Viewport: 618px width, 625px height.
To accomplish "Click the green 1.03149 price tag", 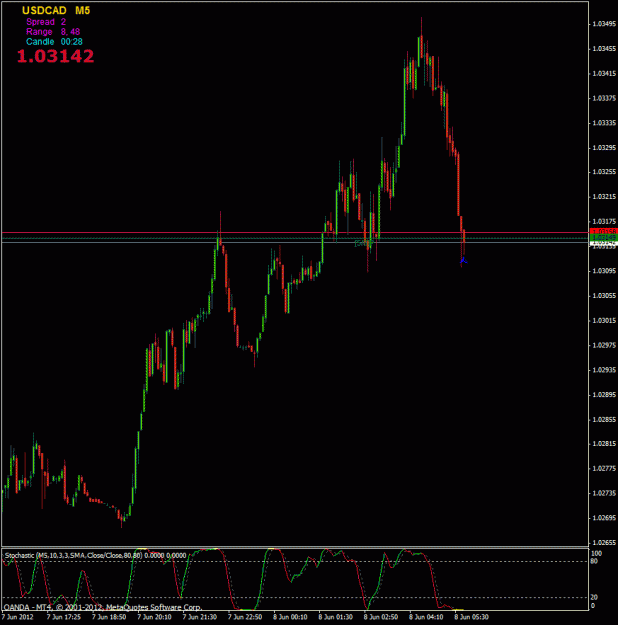I will [604, 238].
